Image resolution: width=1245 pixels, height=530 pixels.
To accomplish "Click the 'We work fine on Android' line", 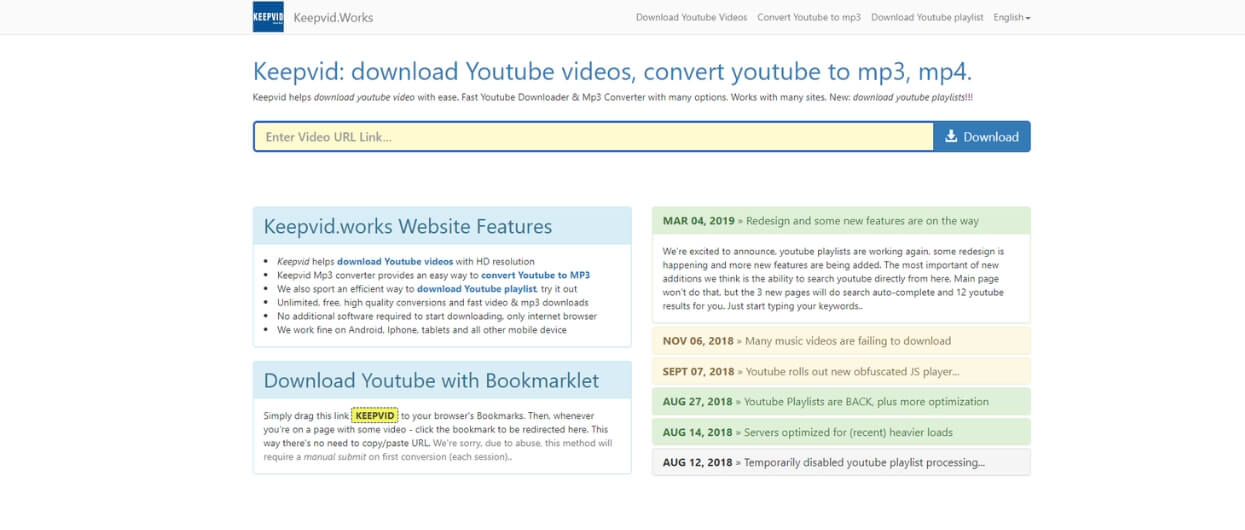I will 422,329.
